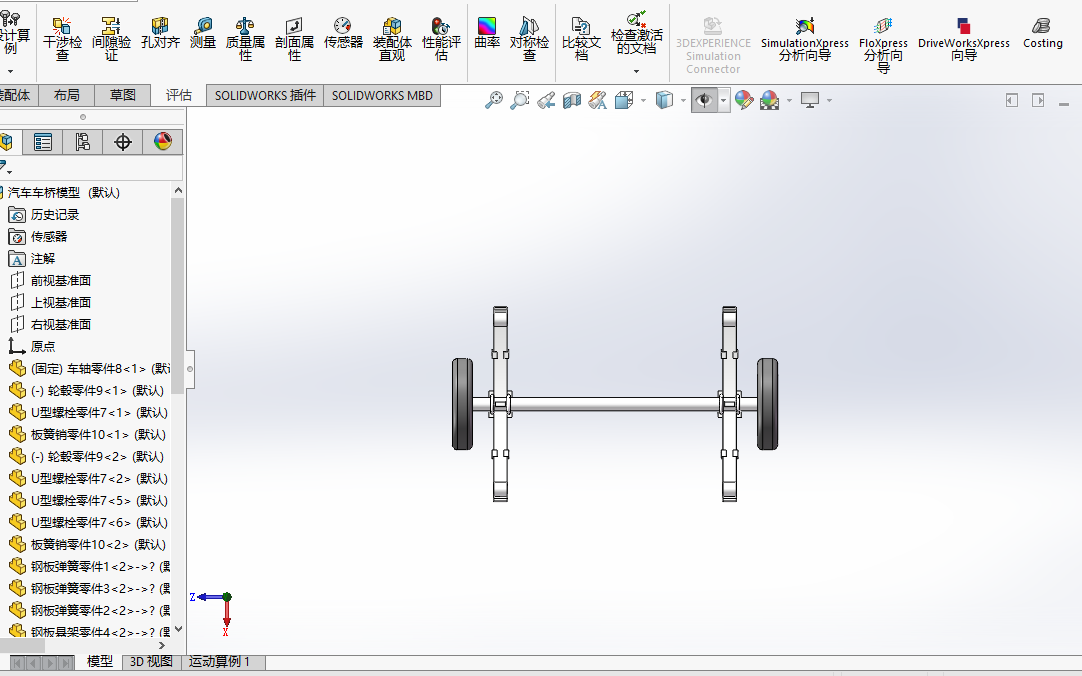
Task: Open Hide/Show Items dropdown arrow
Action: pos(723,101)
